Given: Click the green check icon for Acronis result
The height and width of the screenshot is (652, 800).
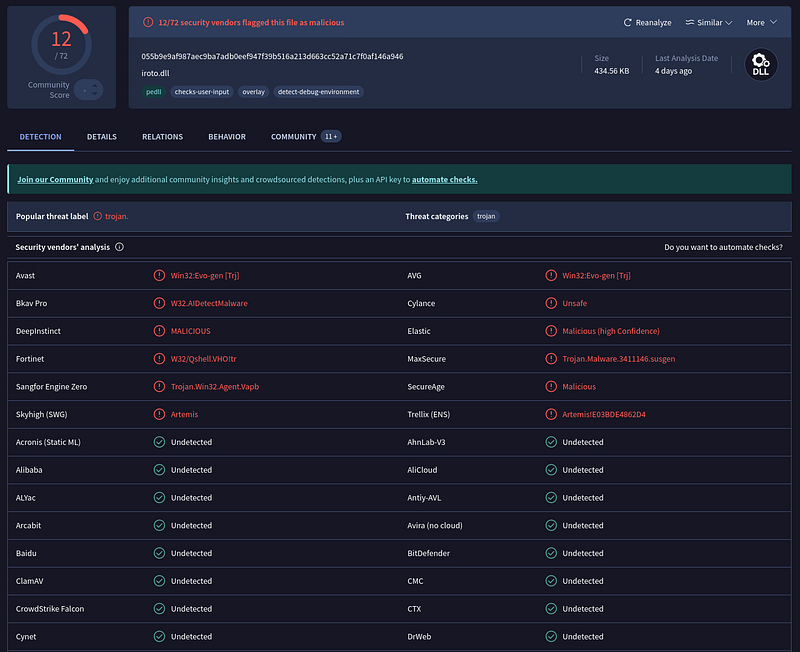Looking at the screenshot, I should pyautogui.click(x=159, y=442).
